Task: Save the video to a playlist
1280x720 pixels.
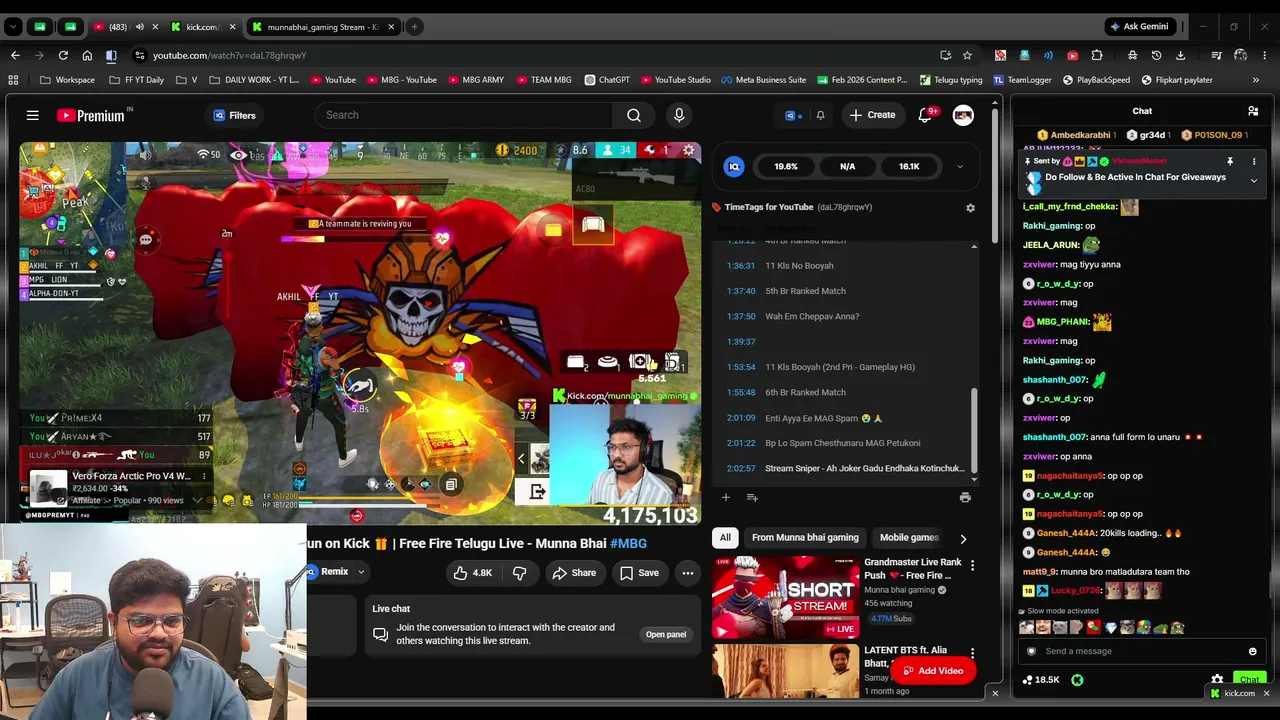Action: (638, 573)
